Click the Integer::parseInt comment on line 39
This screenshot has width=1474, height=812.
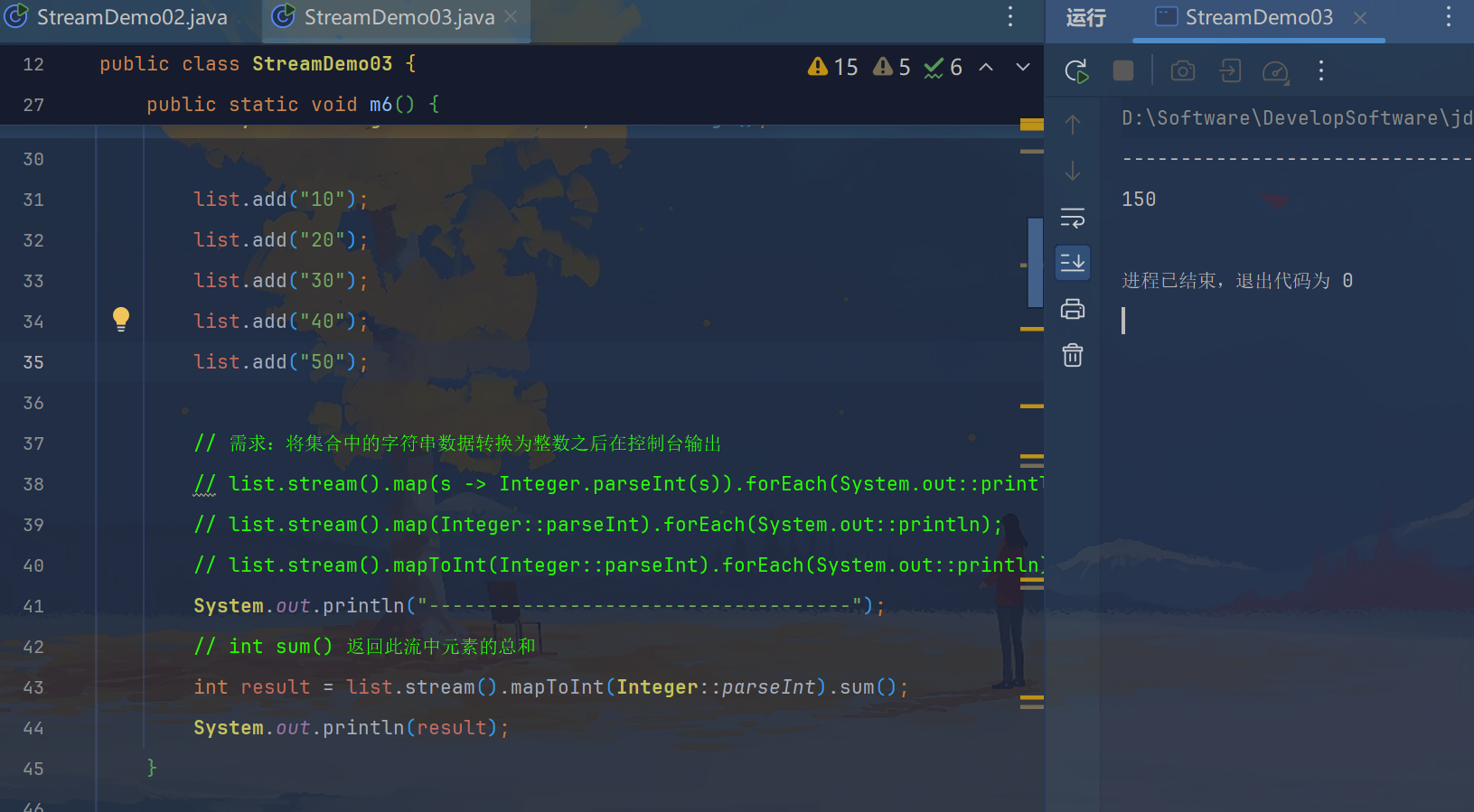tap(598, 525)
